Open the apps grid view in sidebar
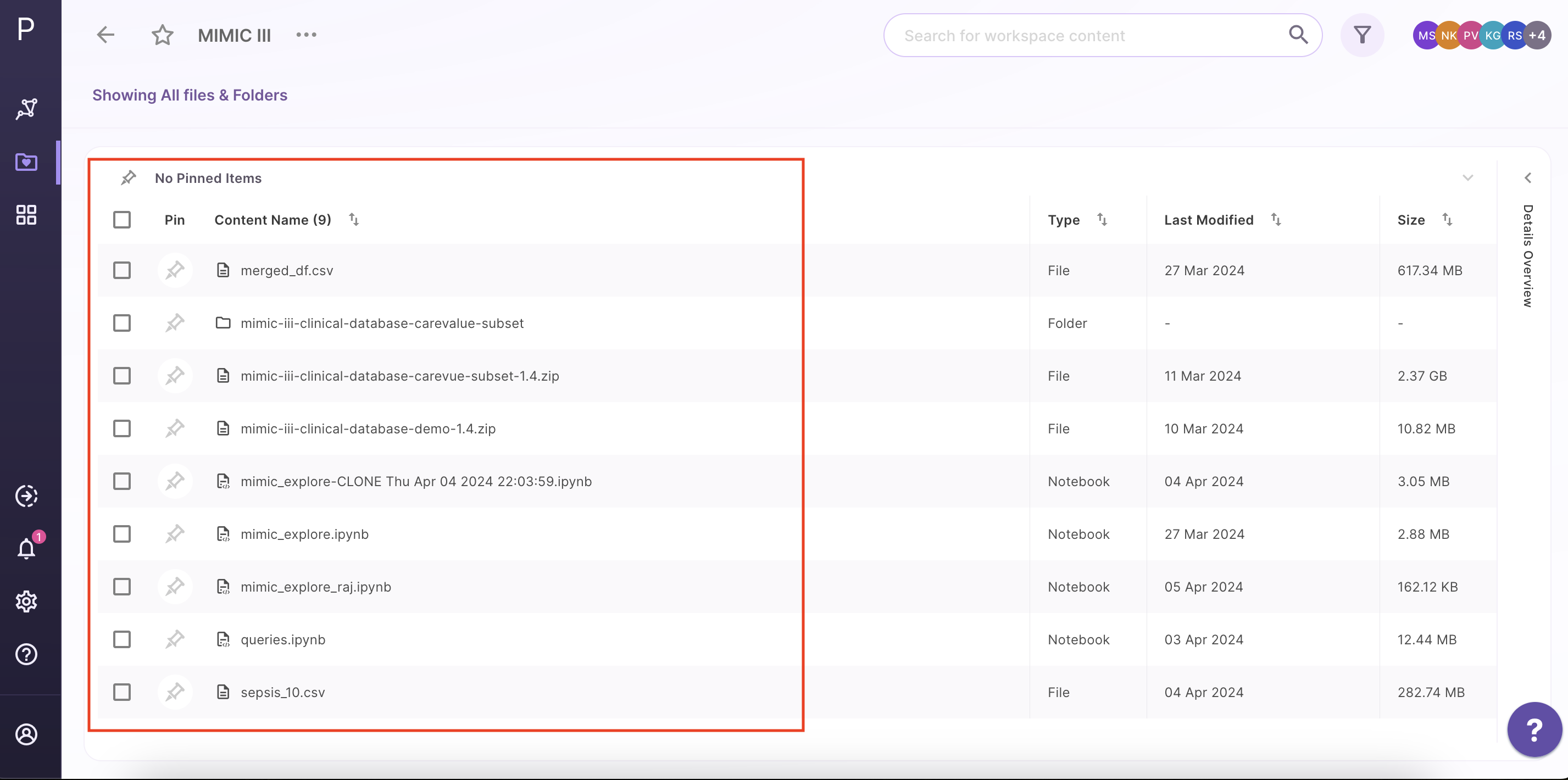This screenshot has width=1568, height=780. [x=27, y=215]
